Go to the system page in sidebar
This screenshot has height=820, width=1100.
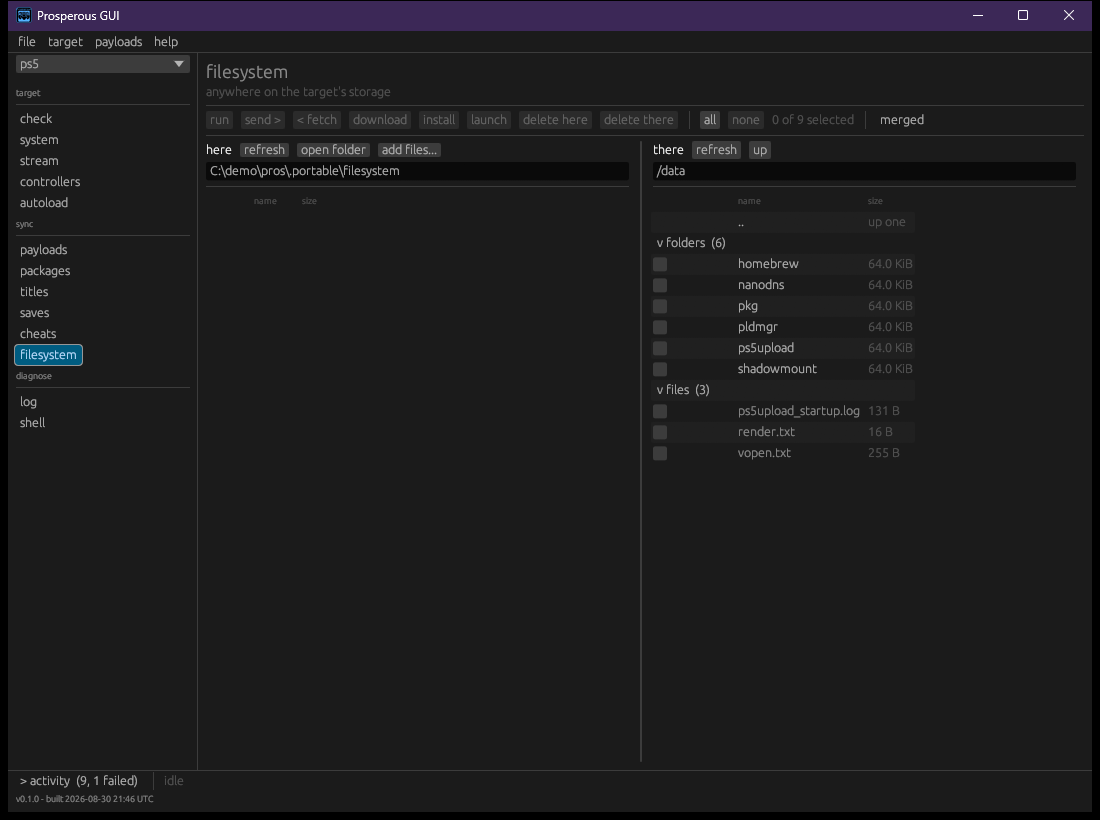coord(39,140)
